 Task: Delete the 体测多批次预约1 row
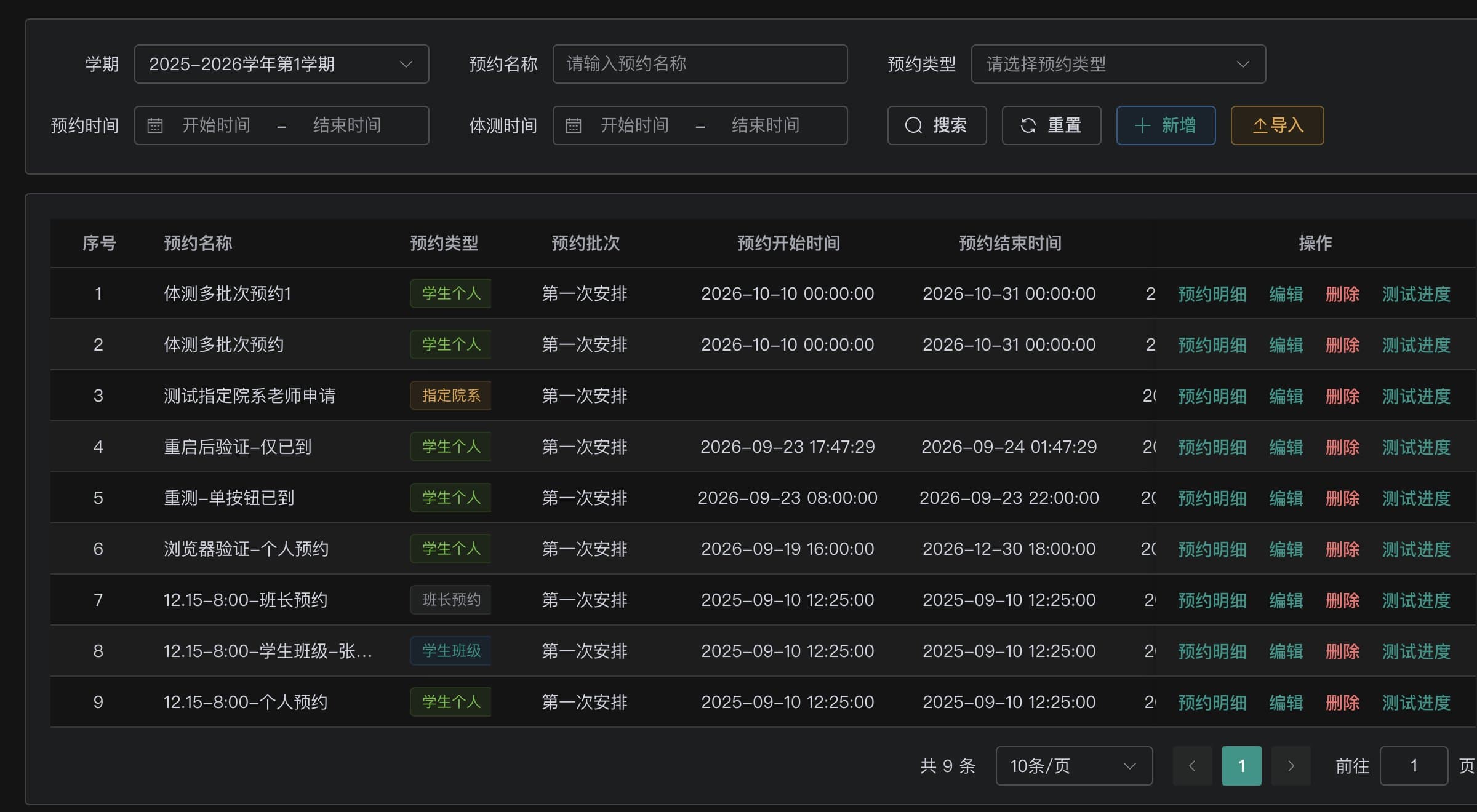coord(1342,294)
